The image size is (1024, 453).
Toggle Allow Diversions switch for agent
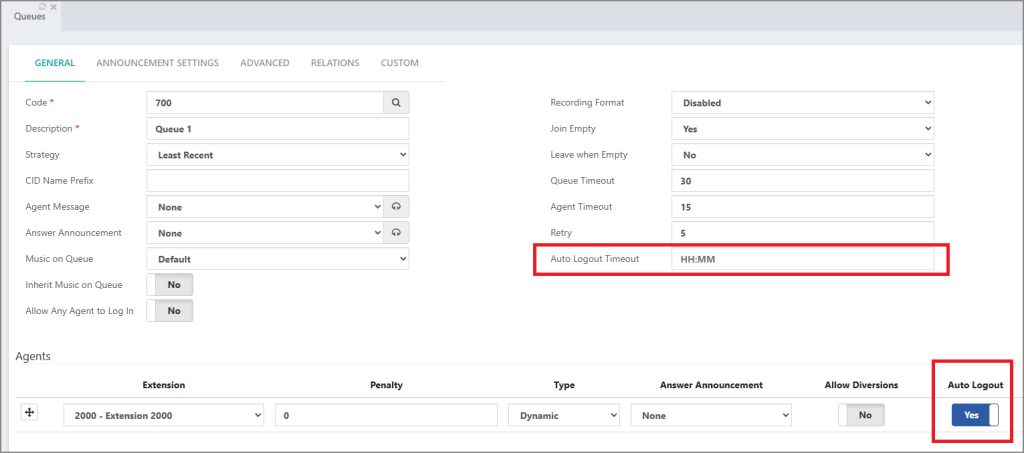point(861,415)
